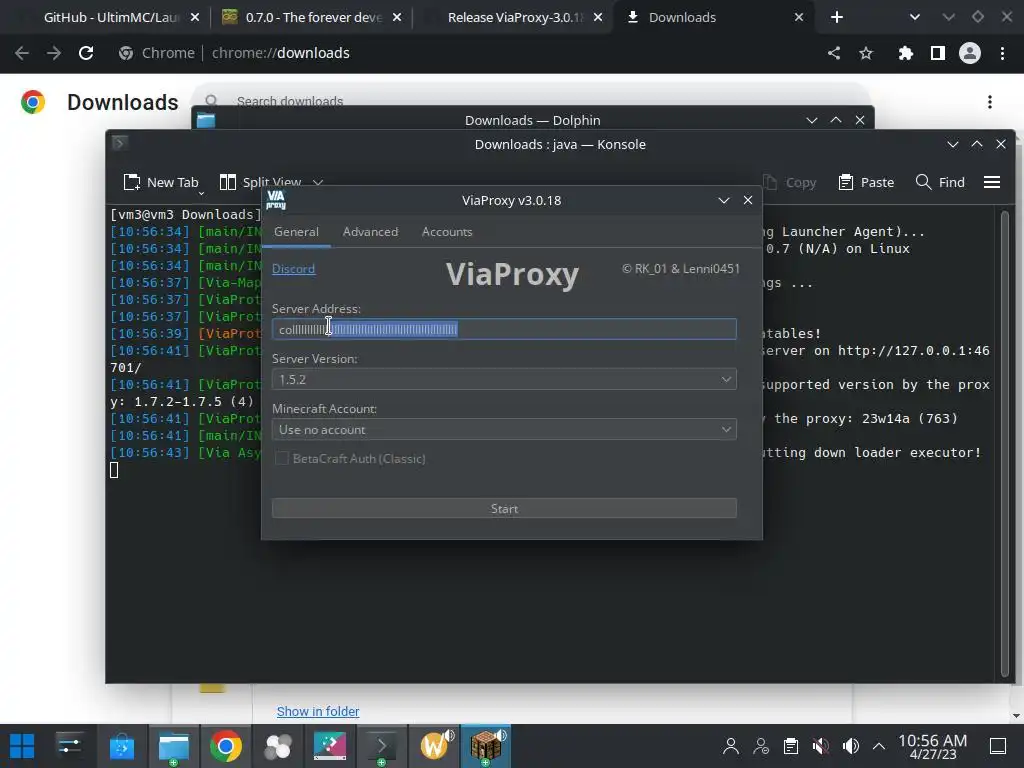The width and height of the screenshot is (1024, 768).
Task: Switch to the GitHub UltimMC browser tab
Action: pyautogui.click(x=111, y=18)
